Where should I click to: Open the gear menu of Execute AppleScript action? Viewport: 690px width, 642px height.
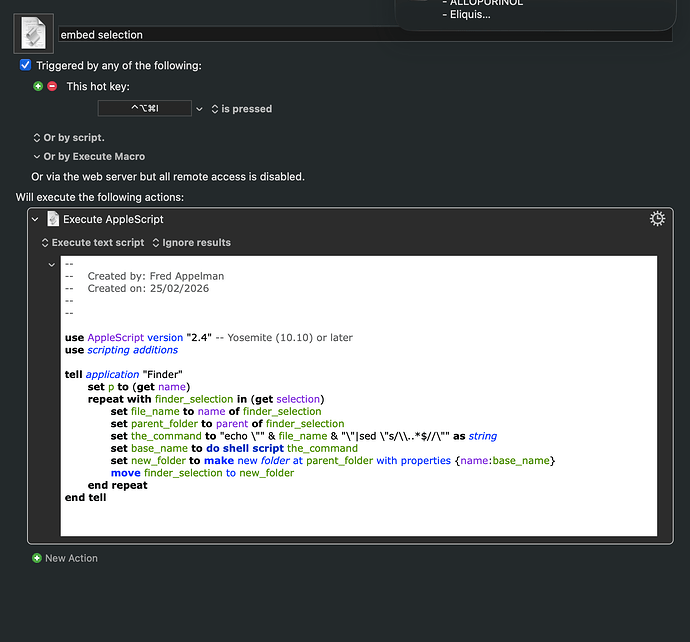click(657, 219)
